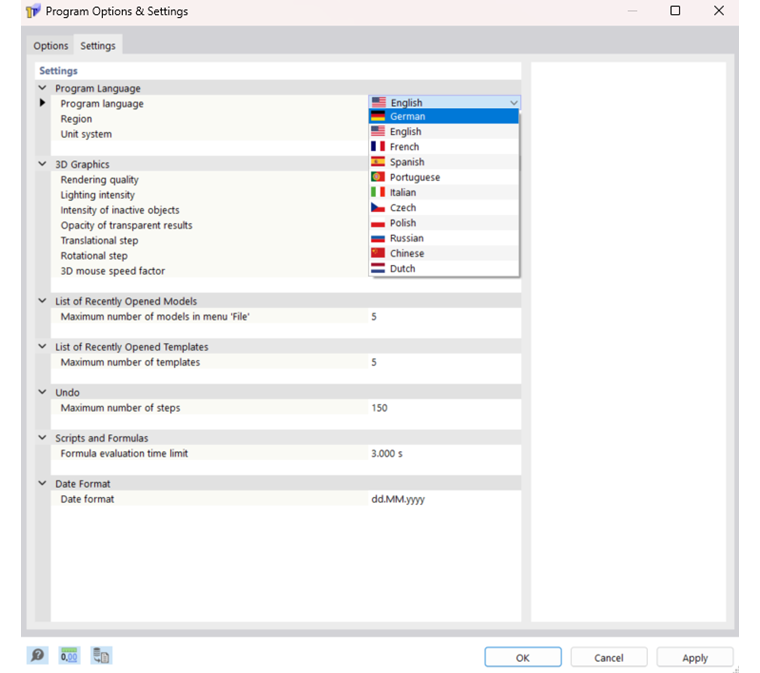Screen dimensions: 760x673
Task: Choose Dutch from the language list
Action: coord(443,268)
